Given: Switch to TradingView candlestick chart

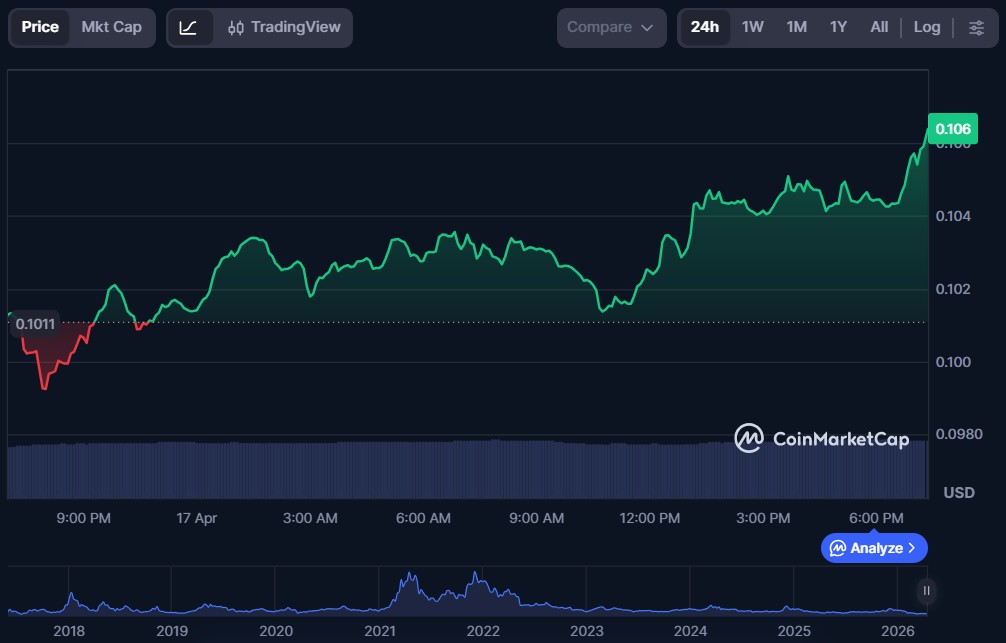Looking at the screenshot, I should coord(283,27).
